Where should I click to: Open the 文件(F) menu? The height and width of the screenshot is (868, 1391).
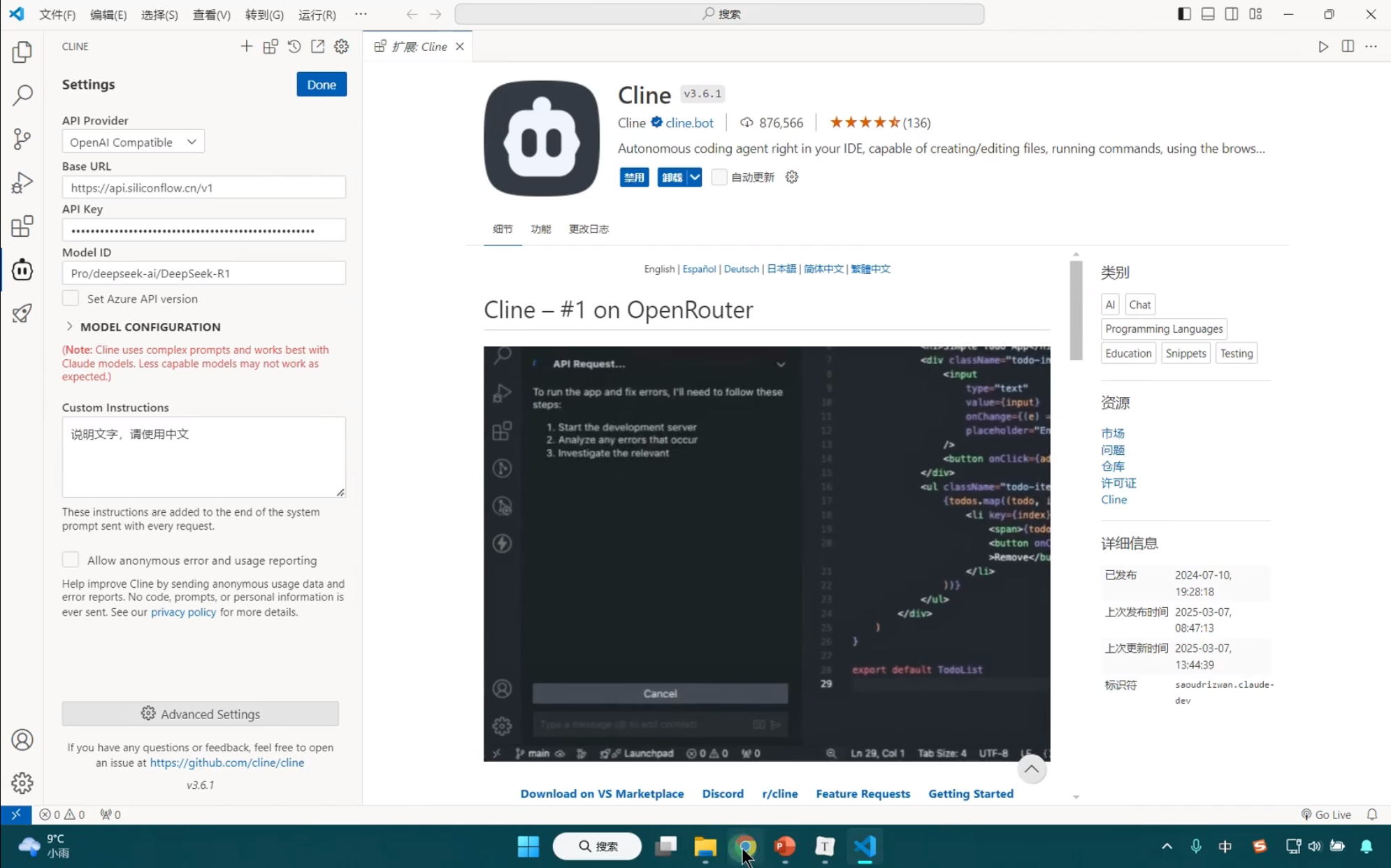point(57,15)
